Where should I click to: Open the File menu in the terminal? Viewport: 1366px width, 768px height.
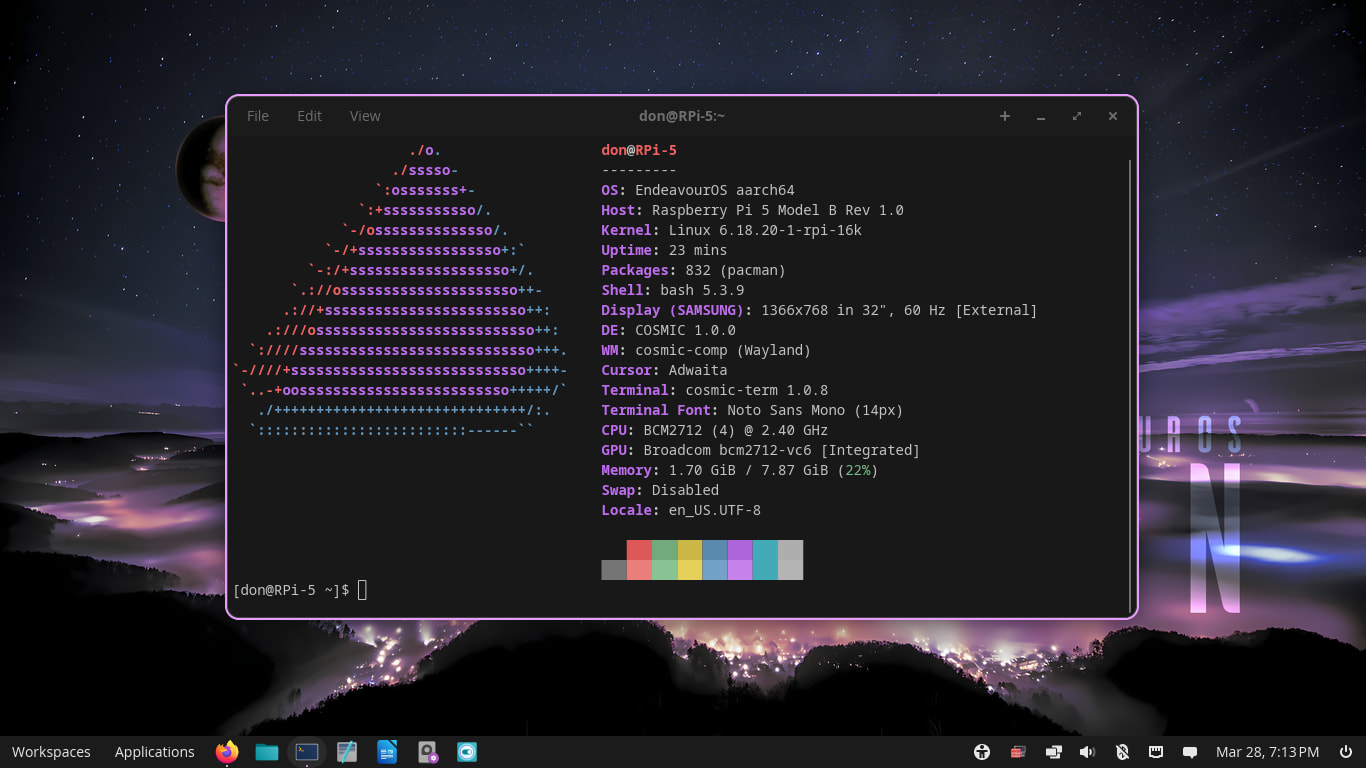258,116
